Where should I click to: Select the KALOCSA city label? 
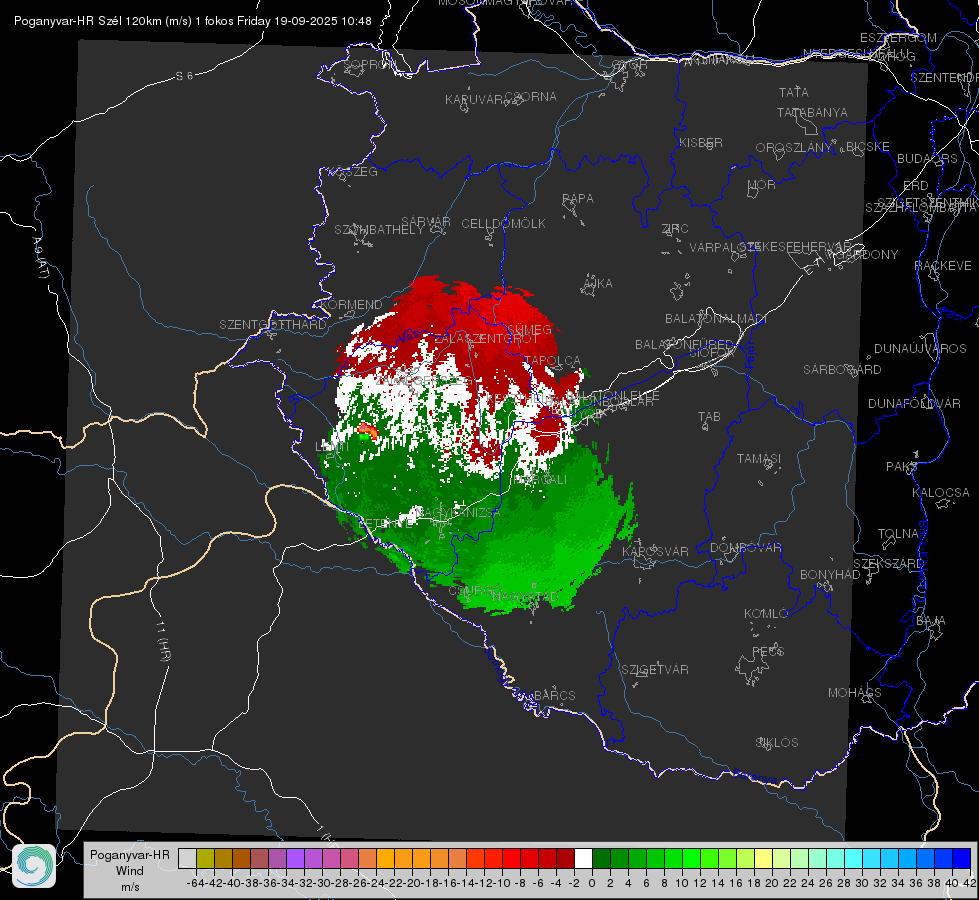[x=941, y=493]
